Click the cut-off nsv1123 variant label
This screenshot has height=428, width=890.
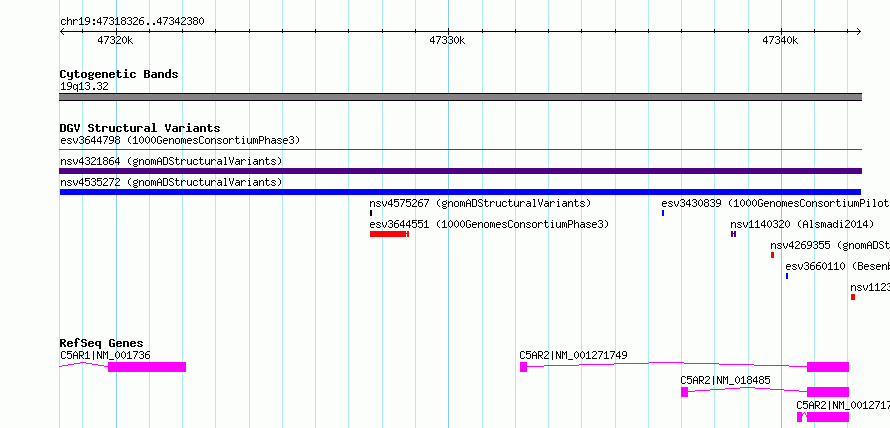[x=870, y=287]
